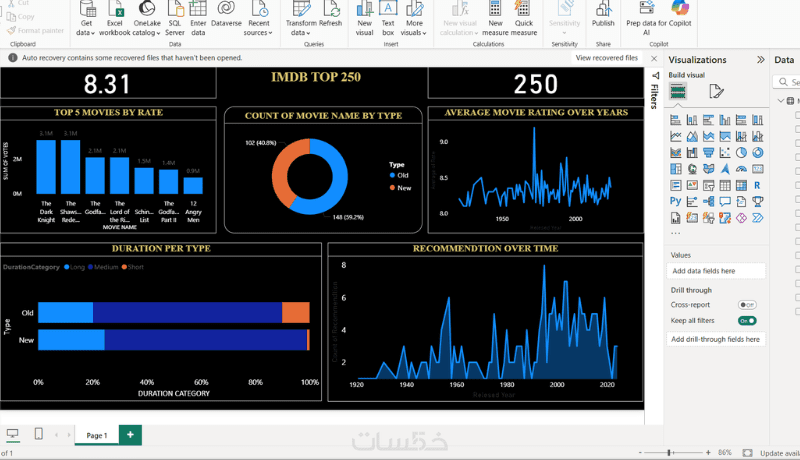Select the Card visual icon

[758, 169]
